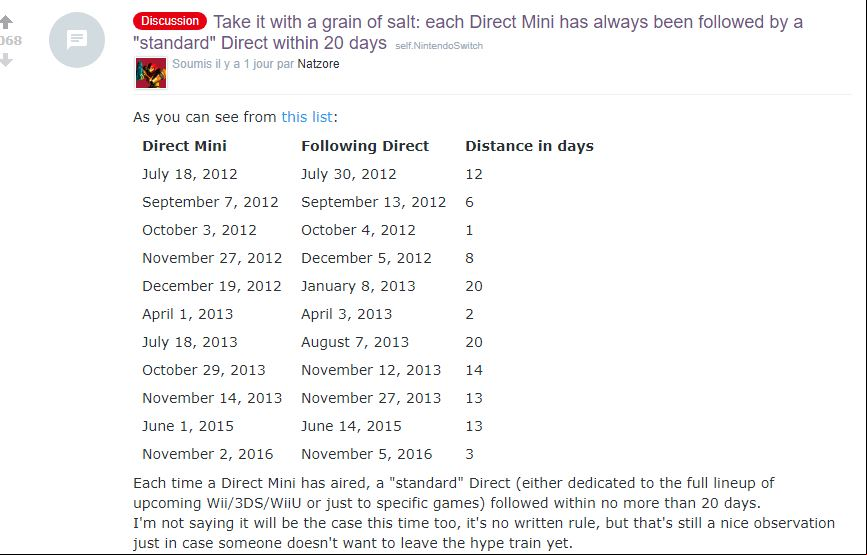Follow the 'this list' hyperlink
Screen dimensions: 867x555
click(x=307, y=117)
